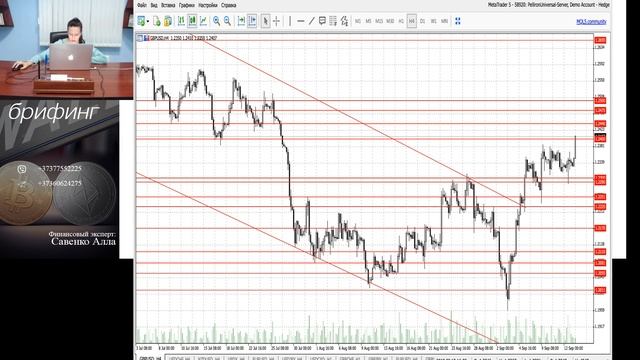Switch chart to line chart mode
Image resolution: width=640 pixels, height=360 pixels.
coord(203,21)
